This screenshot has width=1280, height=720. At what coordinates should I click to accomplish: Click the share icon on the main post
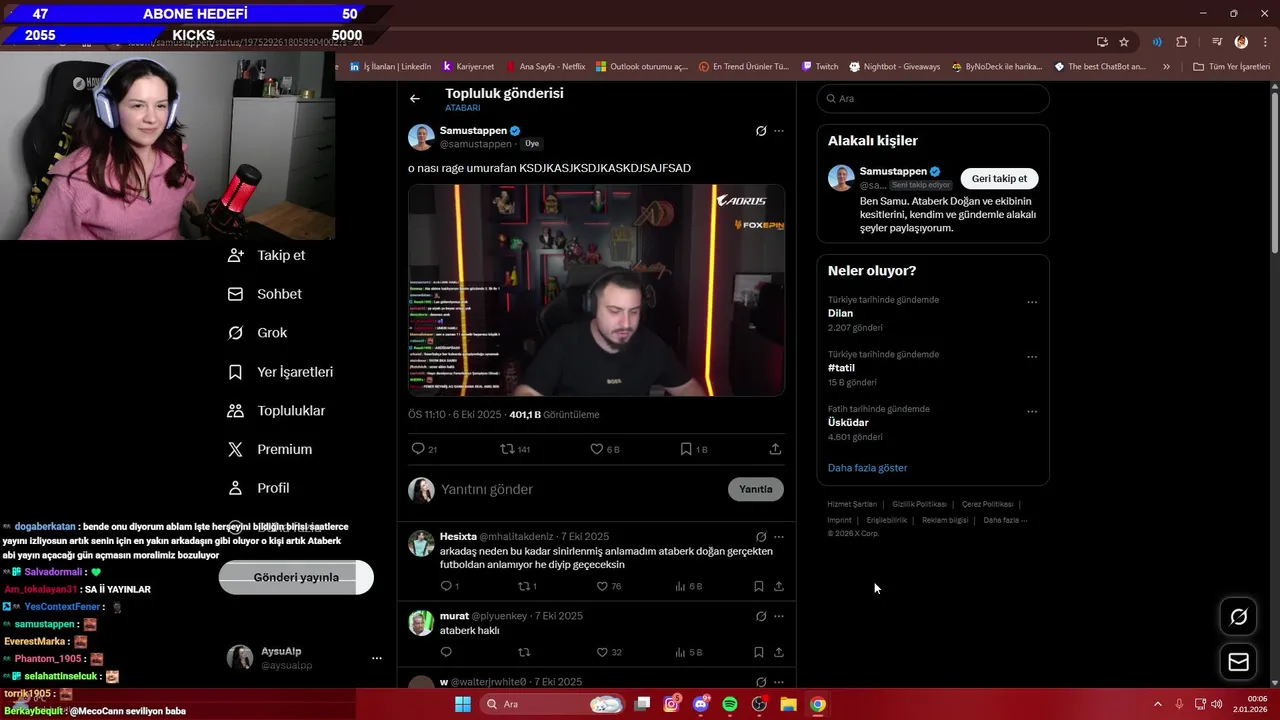click(x=775, y=449)
